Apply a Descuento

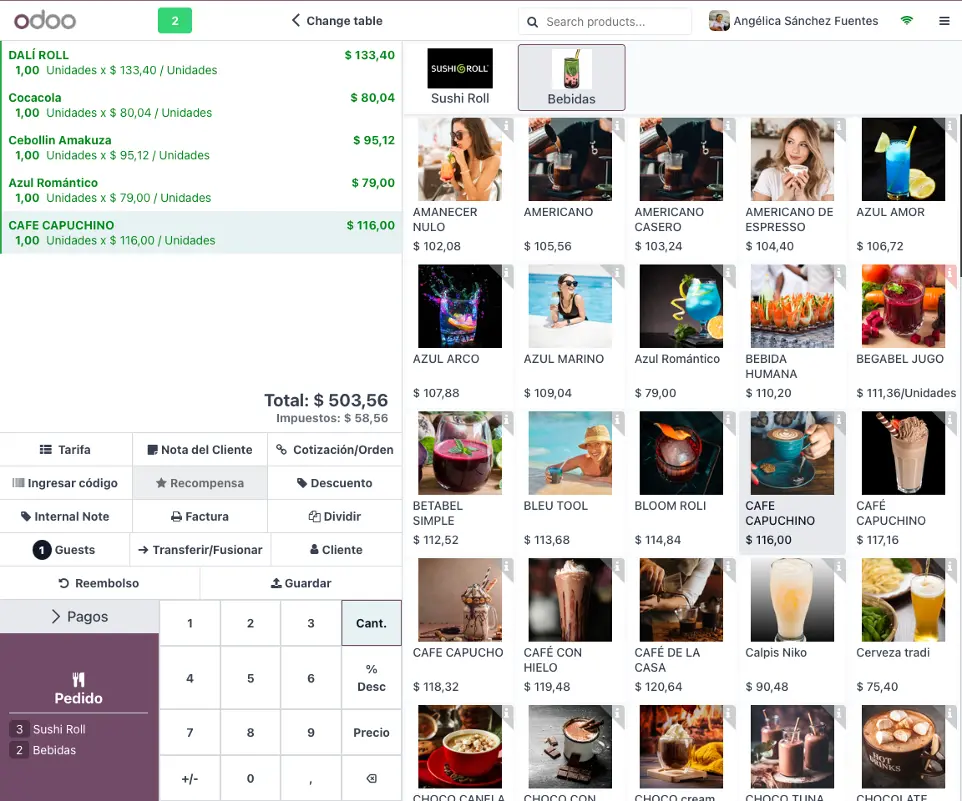(335, 483)
